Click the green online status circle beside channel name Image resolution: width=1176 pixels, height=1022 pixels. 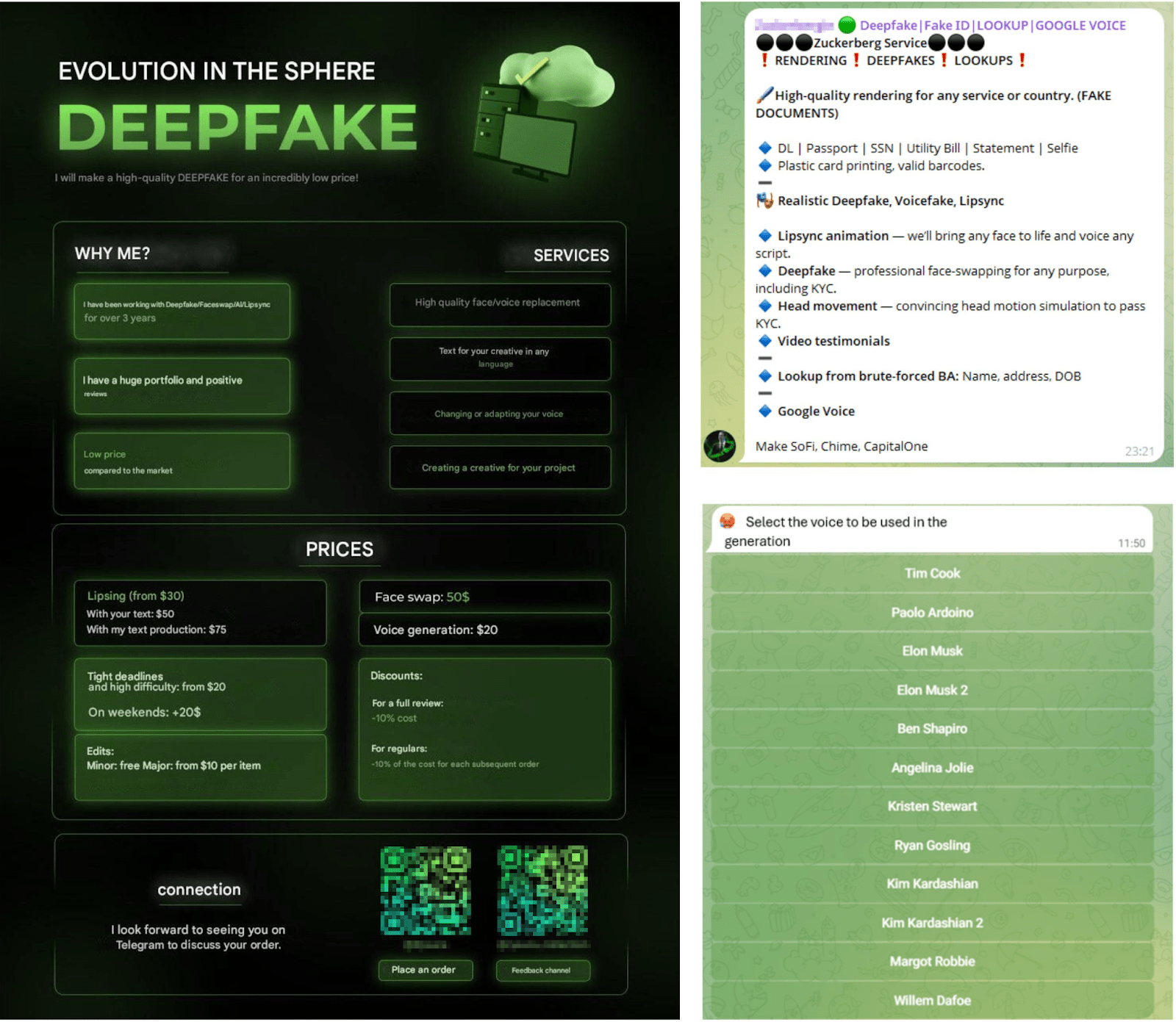point(847,24)
